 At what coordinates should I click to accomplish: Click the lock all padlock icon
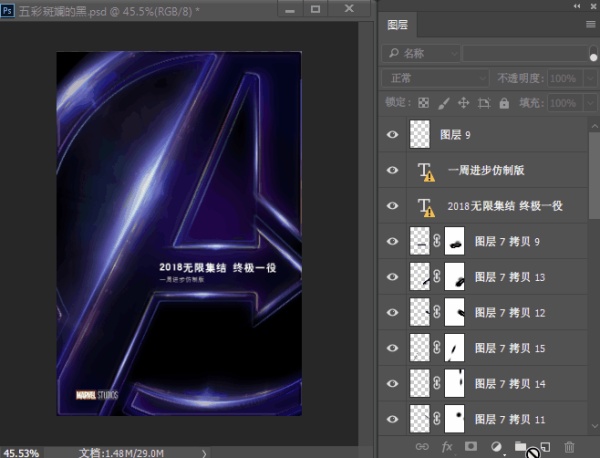click(504, 102)
